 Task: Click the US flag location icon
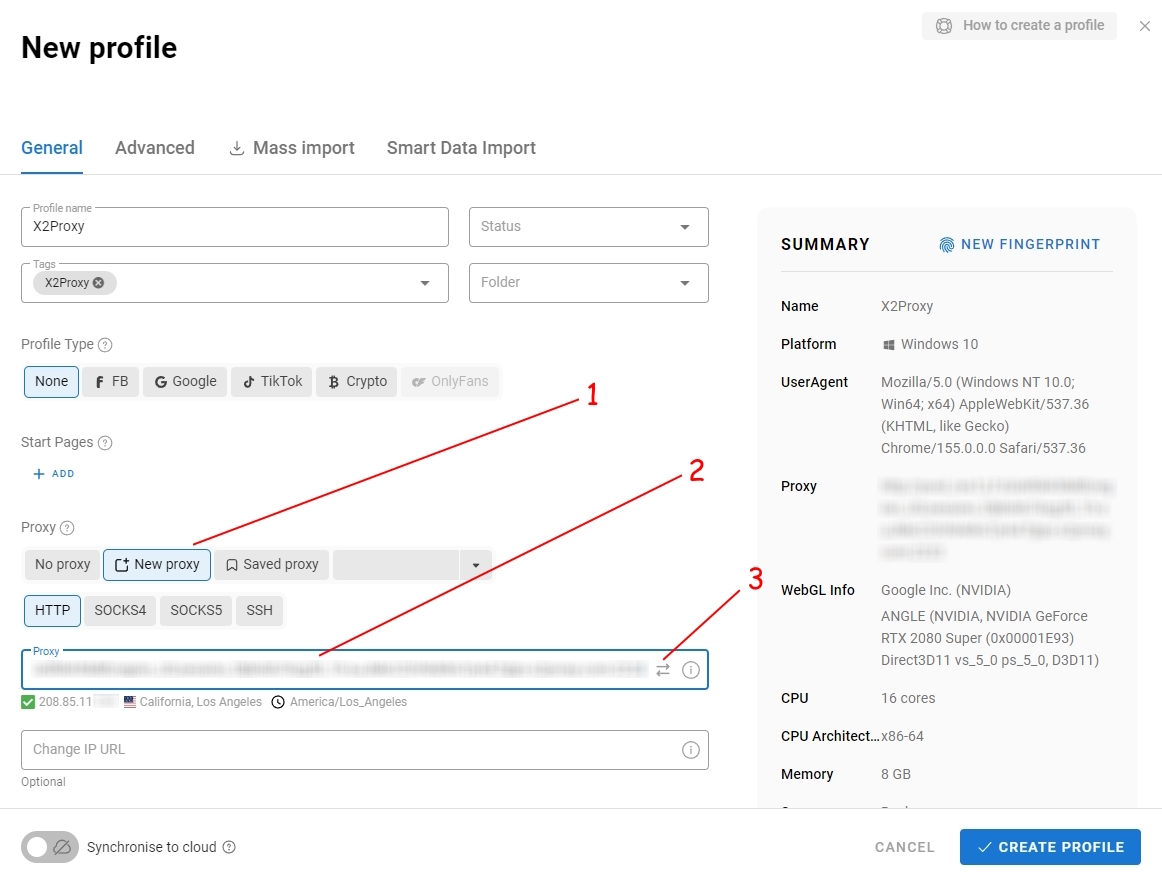pyautogui.click(x=130, y=702)
